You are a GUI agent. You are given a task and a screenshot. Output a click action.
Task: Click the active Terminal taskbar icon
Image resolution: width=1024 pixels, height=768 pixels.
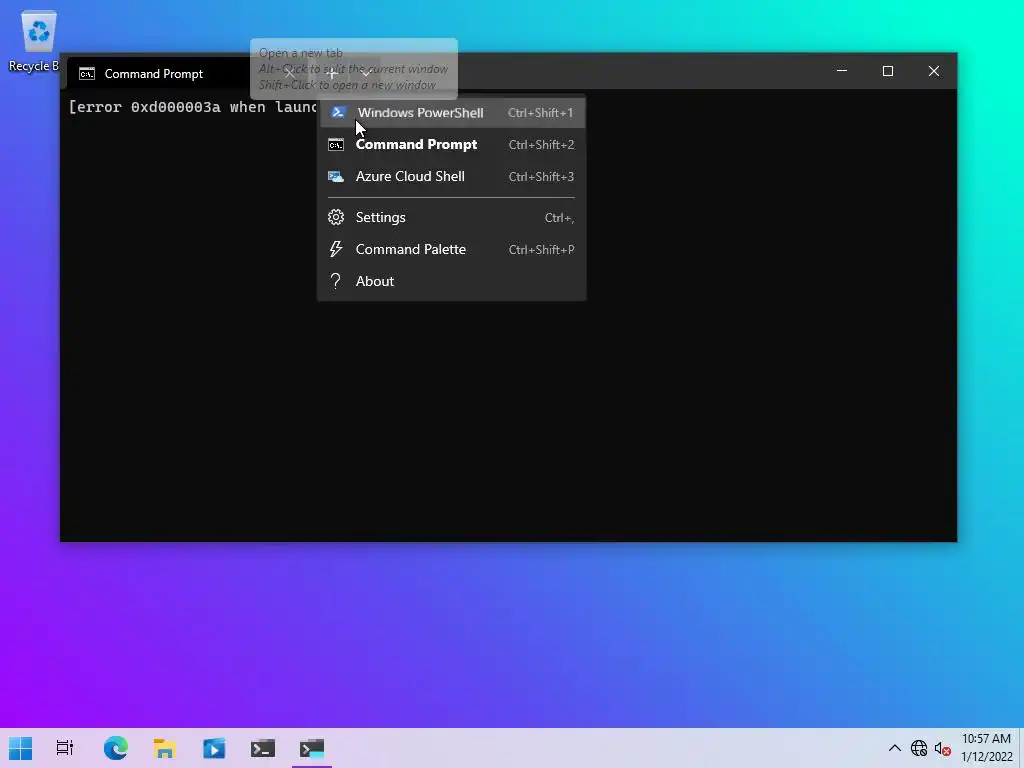(312, 748)
